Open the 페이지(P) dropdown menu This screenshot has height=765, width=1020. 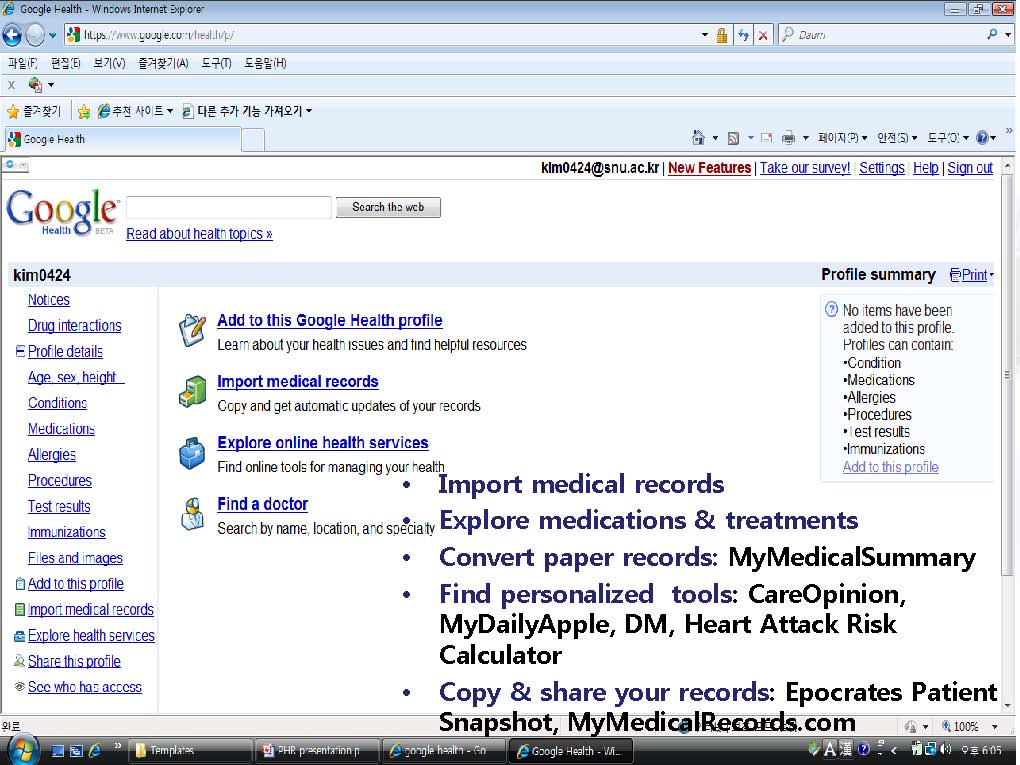pyautogui.click(x=842, y=137)
